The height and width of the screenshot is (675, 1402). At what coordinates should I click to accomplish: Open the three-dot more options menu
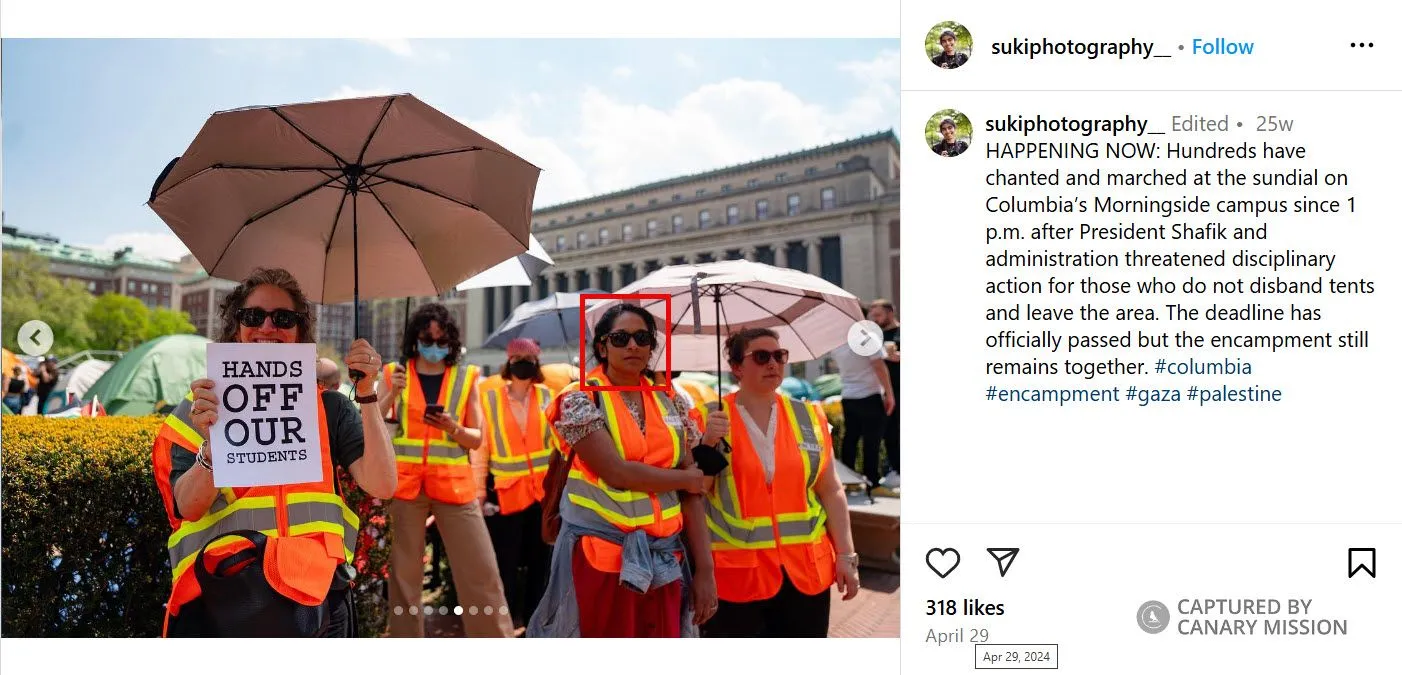pos(1361,46)
